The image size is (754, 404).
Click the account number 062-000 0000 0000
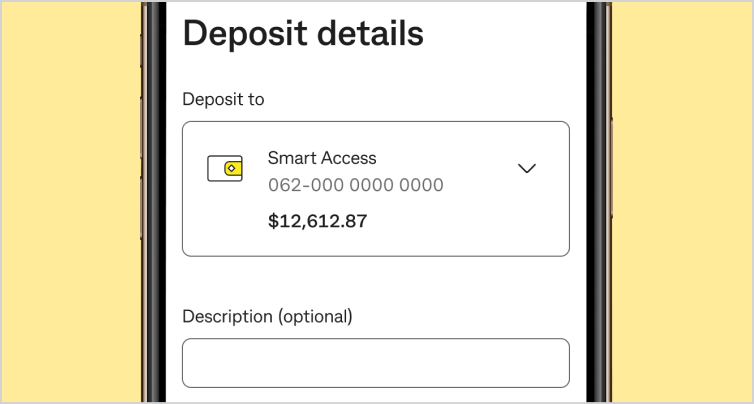[x=355, y=185]
